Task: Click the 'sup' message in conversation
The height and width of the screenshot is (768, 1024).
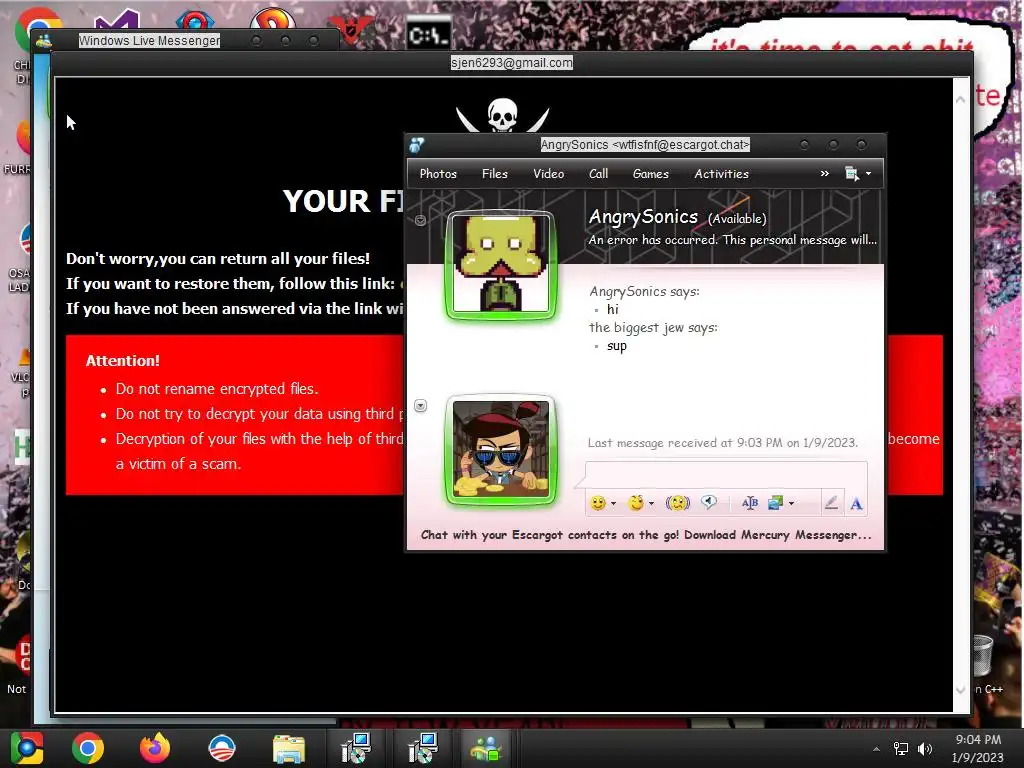Action: [616, 345]
